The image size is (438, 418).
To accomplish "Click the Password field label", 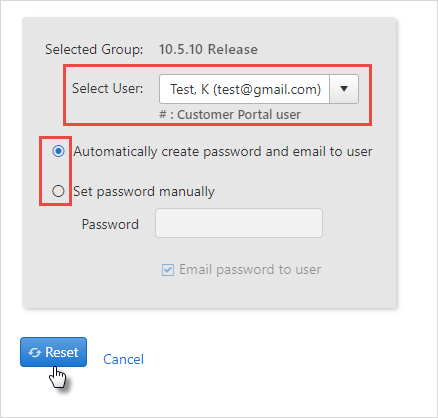I will pyautogui.click(x=110, y=224).
